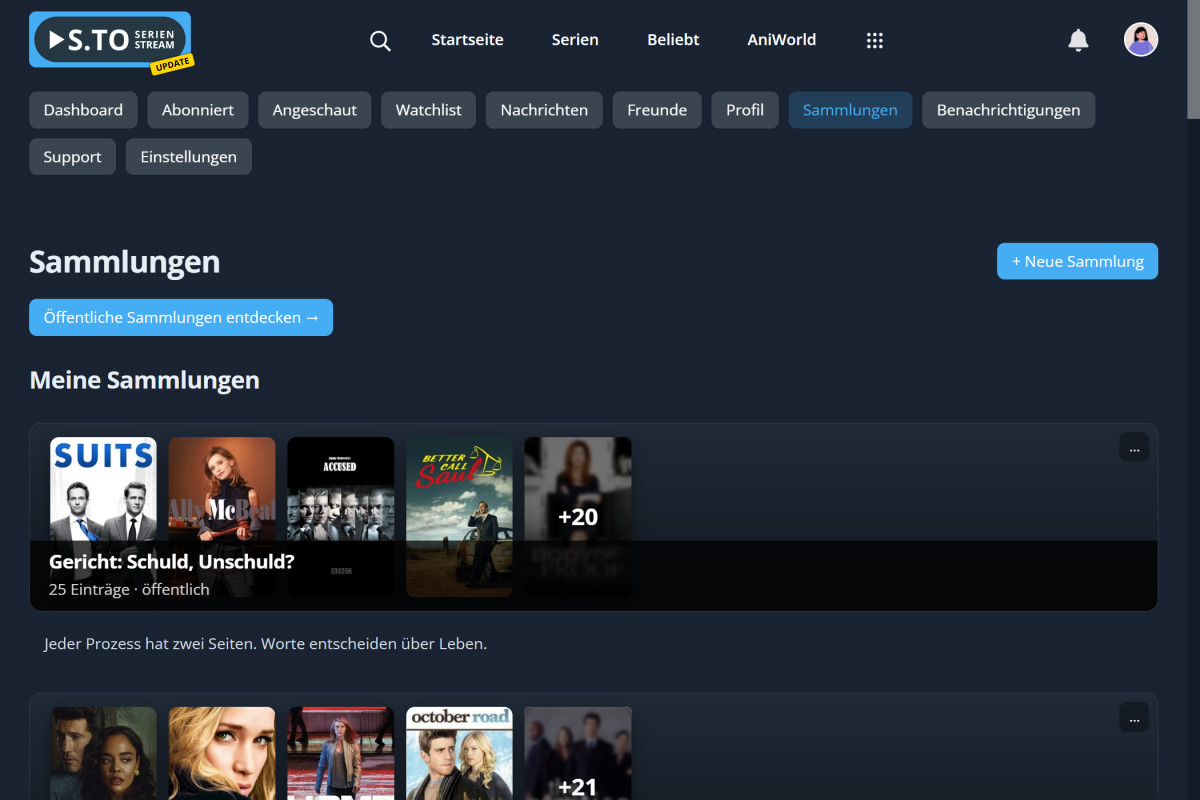Click Öffentliche Sammlungen entdecken button
The image size is (1200, 800).
point(181,317)
